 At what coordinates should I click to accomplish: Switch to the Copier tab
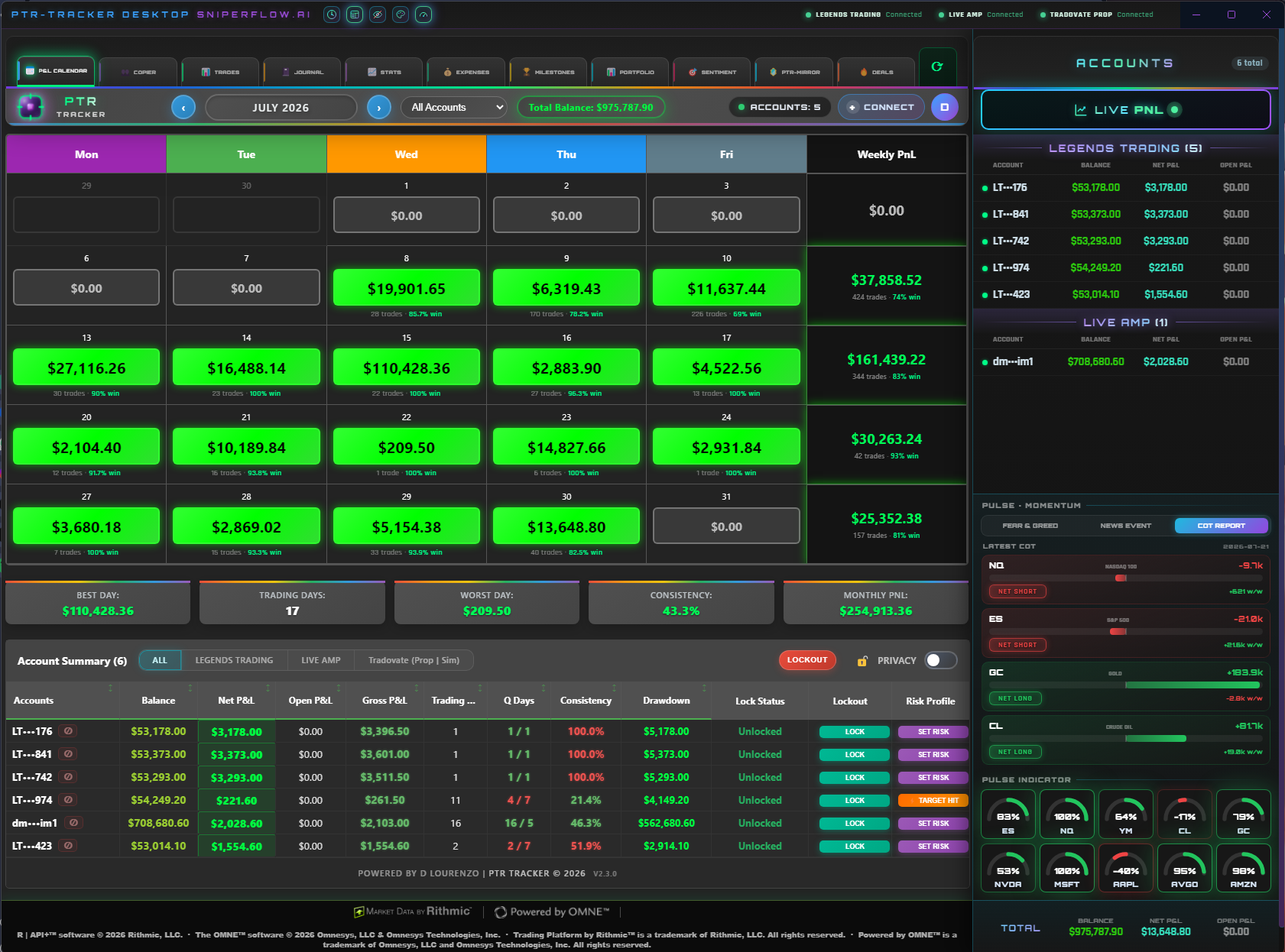139,72
